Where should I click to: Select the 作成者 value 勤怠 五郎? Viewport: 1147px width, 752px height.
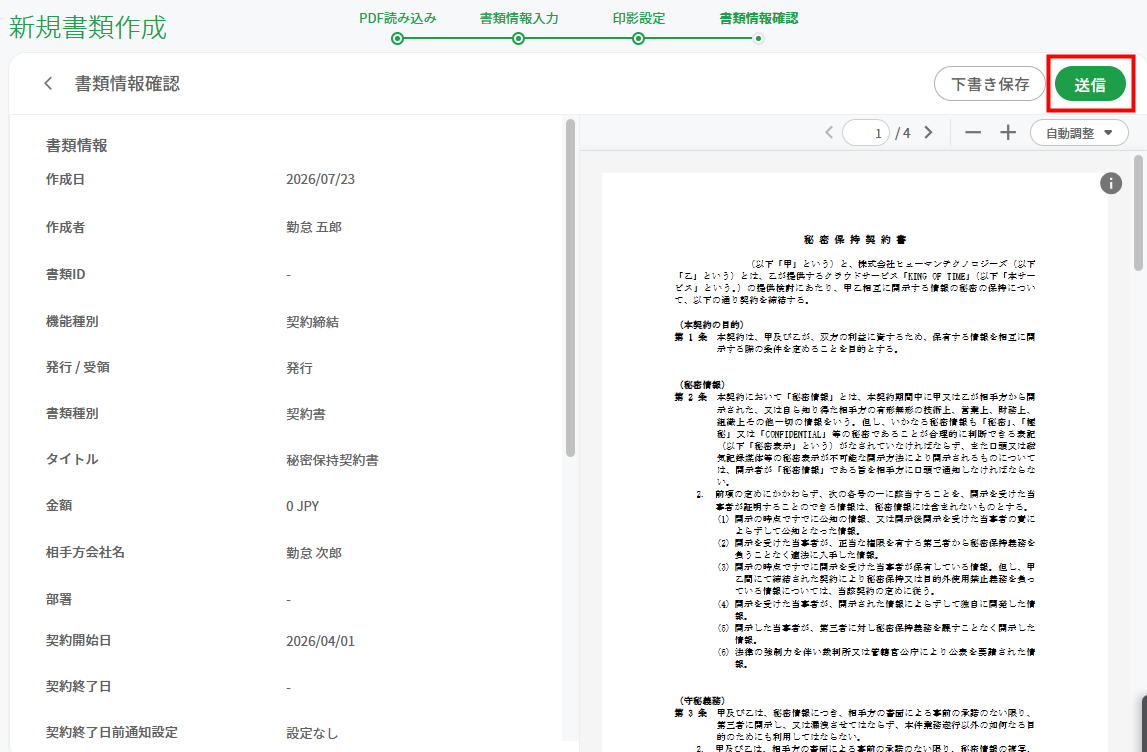(x=314, y=228)
